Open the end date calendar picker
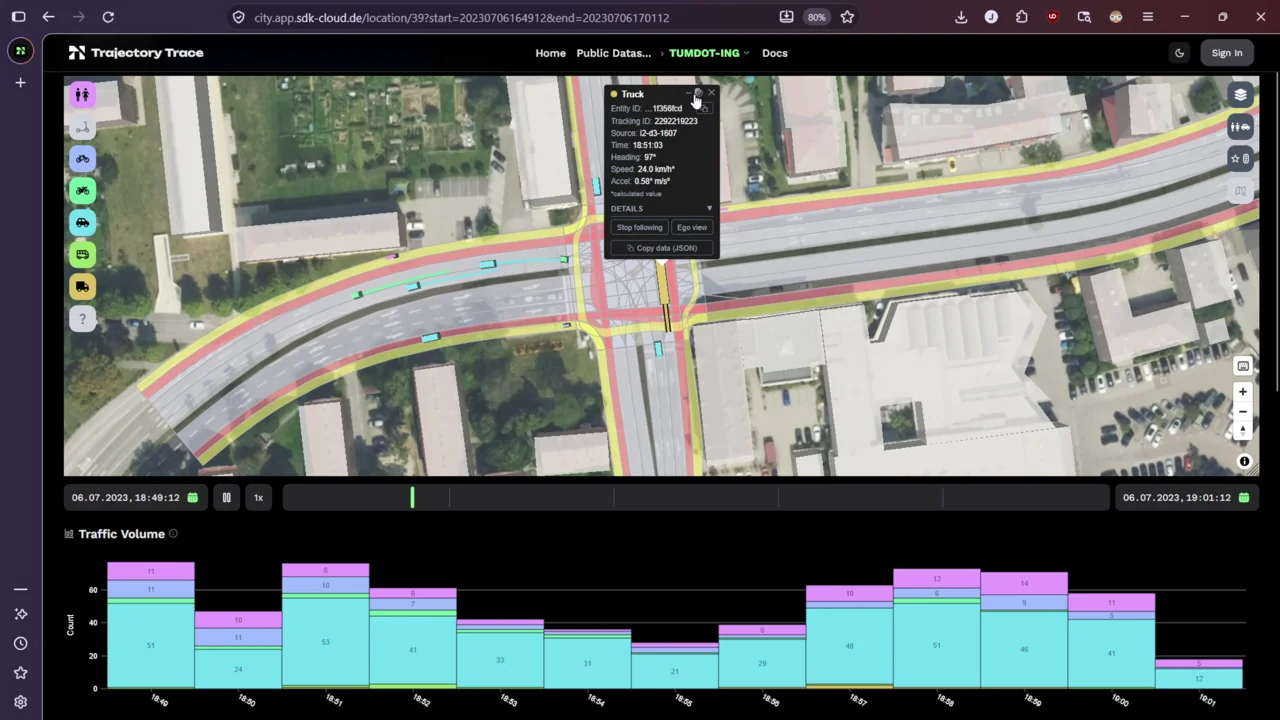 click(1243, 498)
